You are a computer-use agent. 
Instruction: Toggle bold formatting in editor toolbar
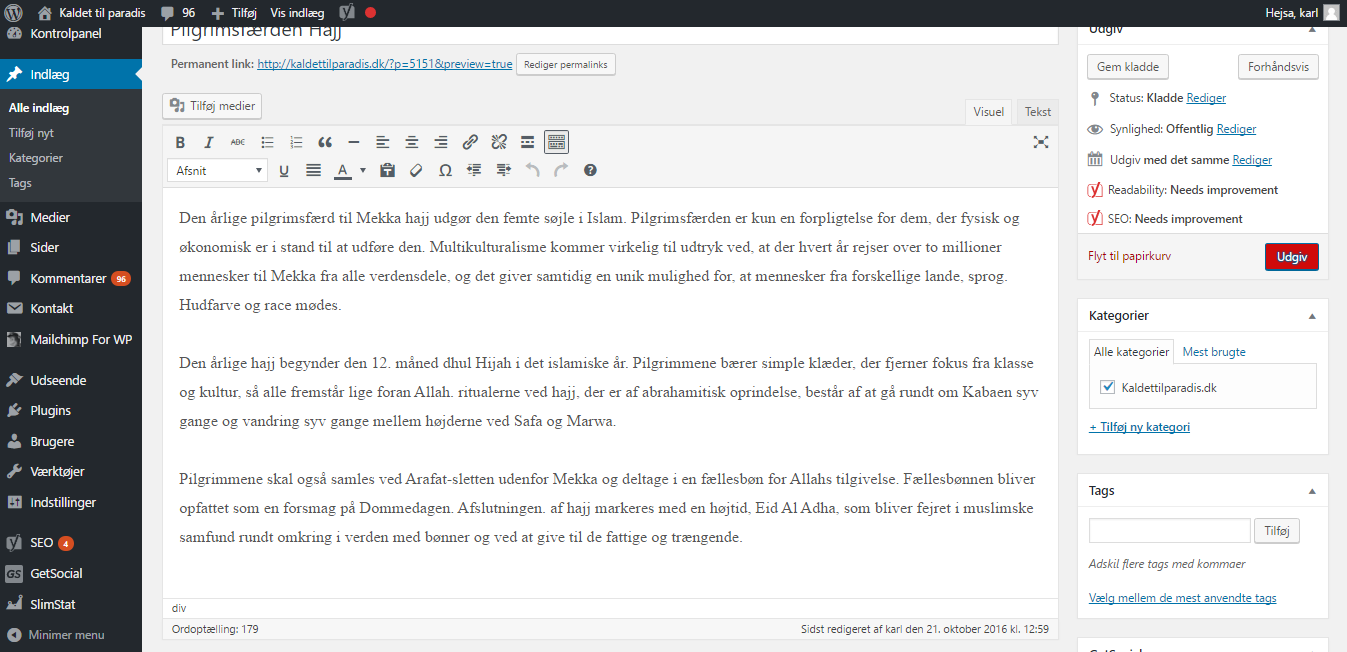coord(180,142)
